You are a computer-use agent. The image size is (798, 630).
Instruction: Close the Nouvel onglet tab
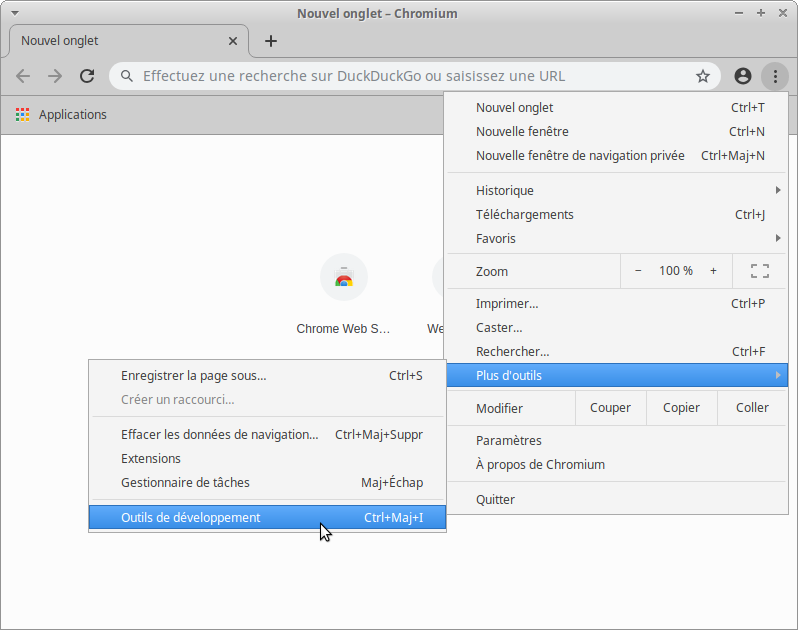click(233, 41)
